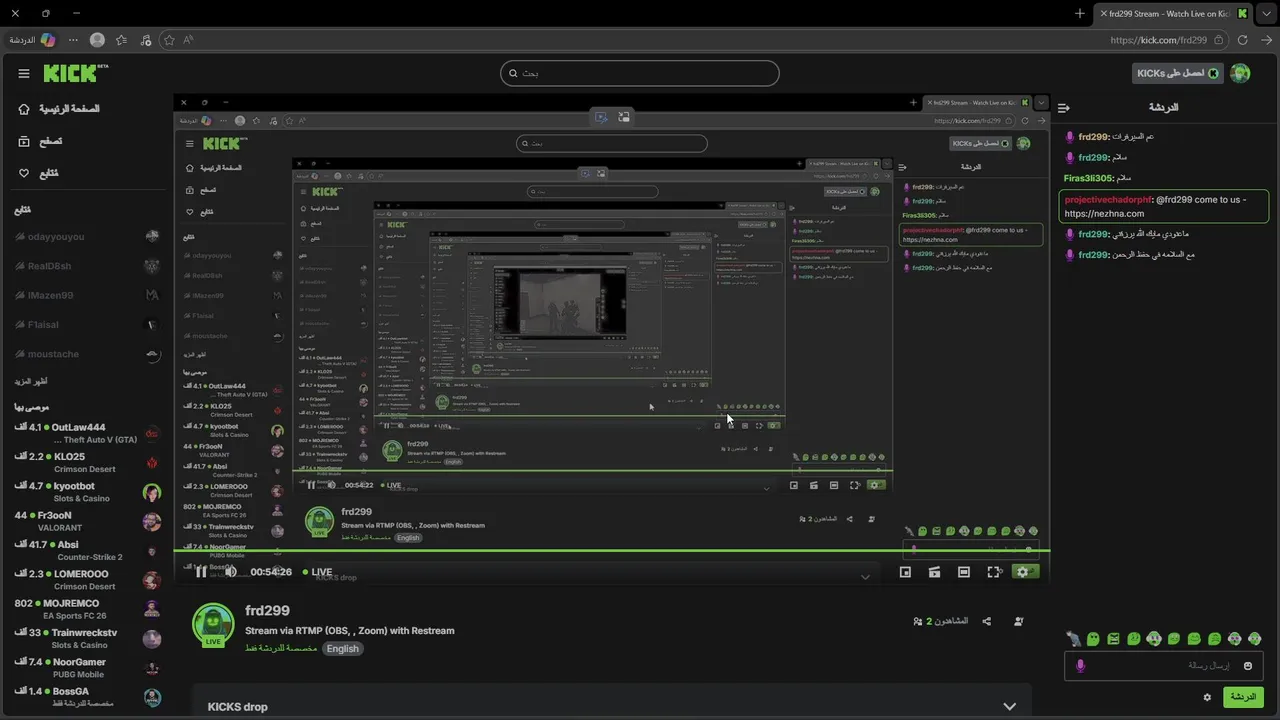Open kyootbot recommended channel
1280x720 pixels.
click(x=85, y=492)
